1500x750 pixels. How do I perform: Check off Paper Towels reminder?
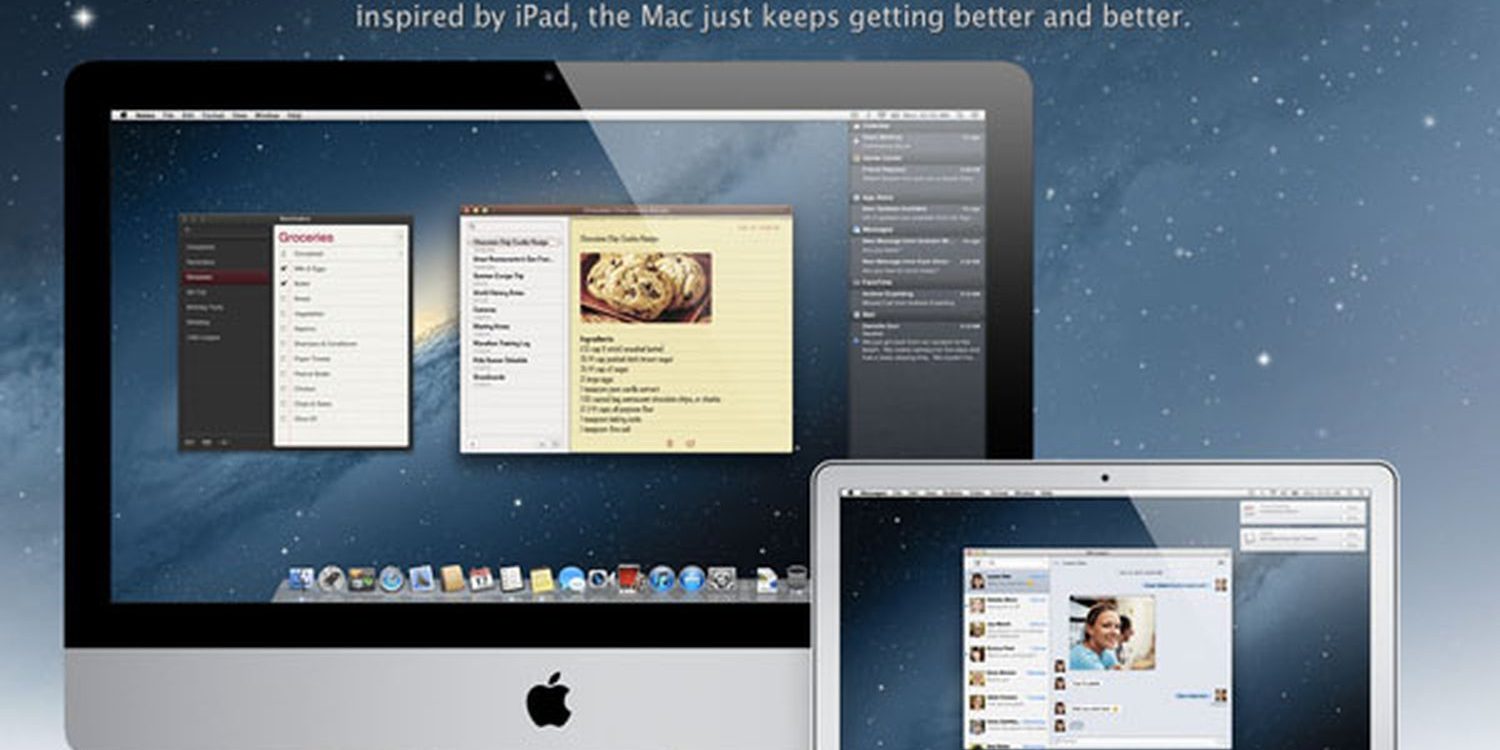point(283,359)
